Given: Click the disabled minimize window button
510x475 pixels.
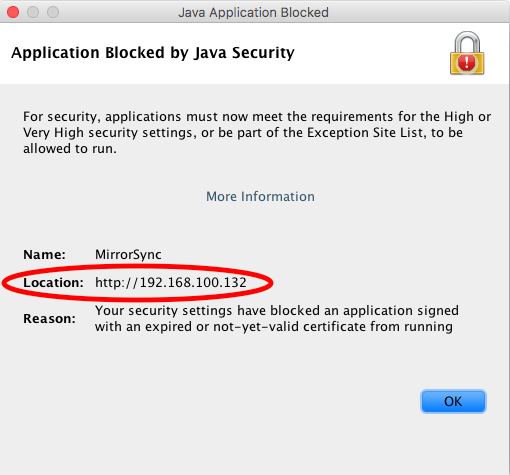Looking at the screenshot, I should [x=33, y=12].
